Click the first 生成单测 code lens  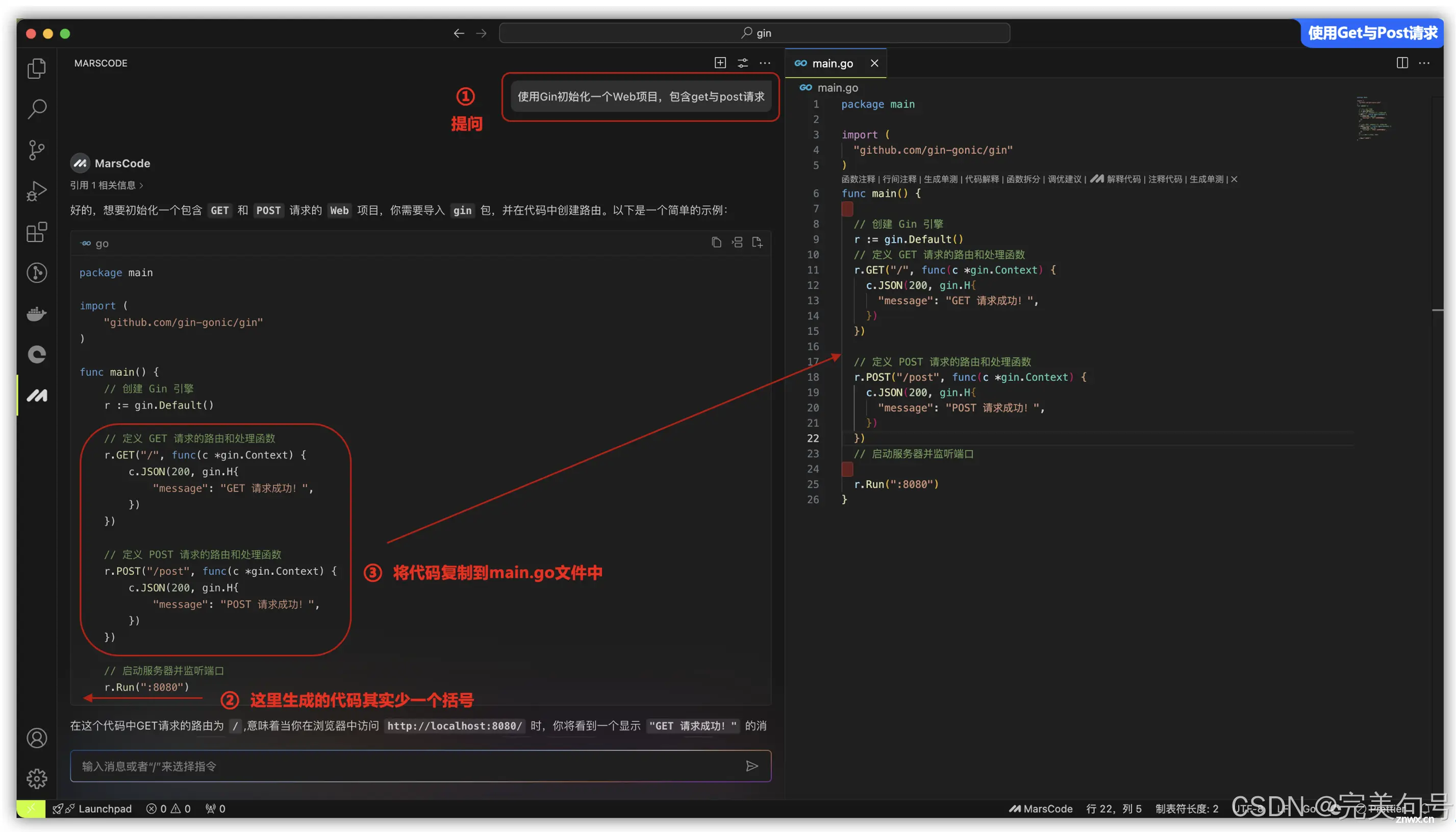tap(940, 180)
